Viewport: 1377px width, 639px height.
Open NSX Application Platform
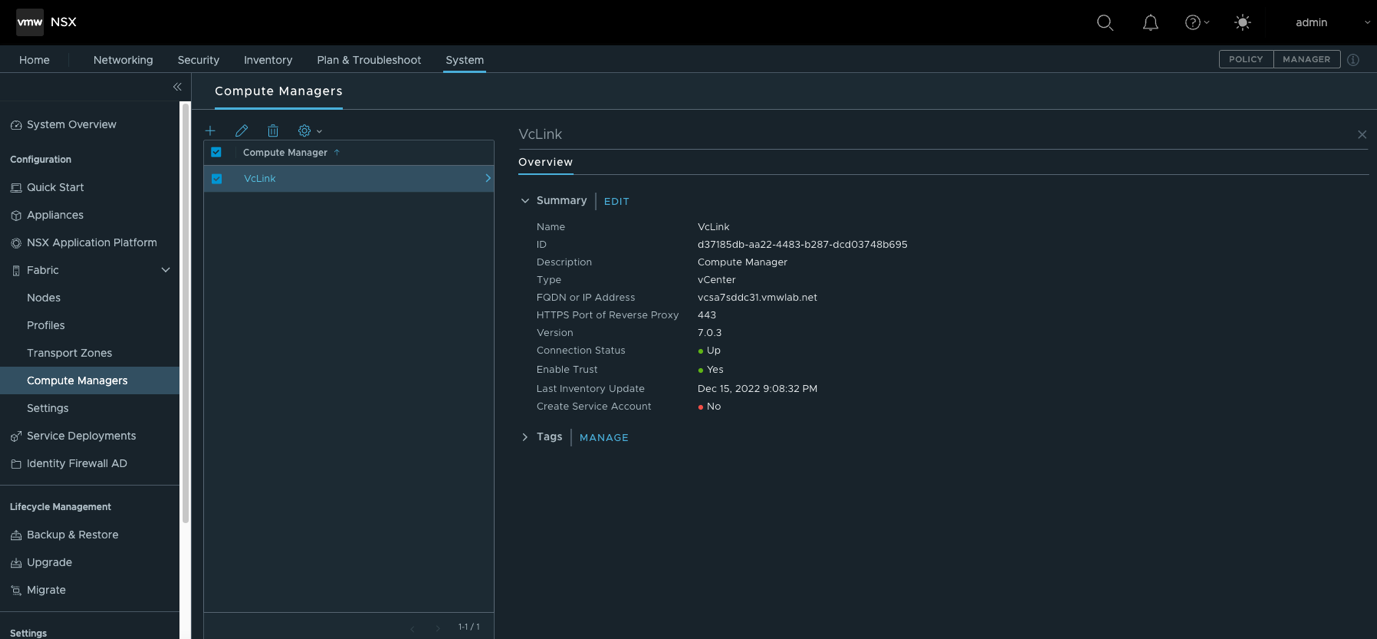[91, 243]
